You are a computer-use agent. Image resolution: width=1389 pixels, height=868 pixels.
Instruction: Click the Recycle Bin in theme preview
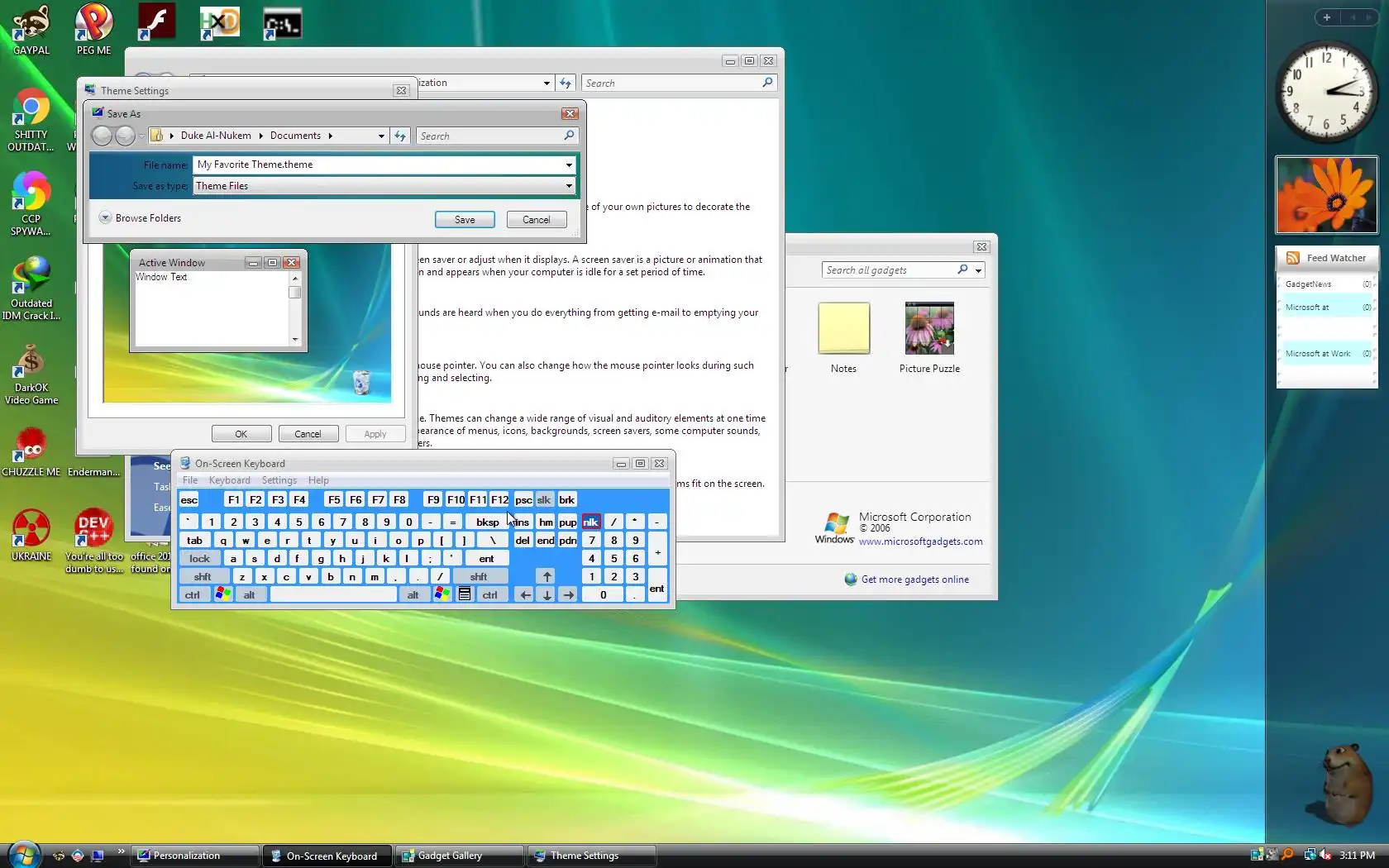[x=361, y=382]
